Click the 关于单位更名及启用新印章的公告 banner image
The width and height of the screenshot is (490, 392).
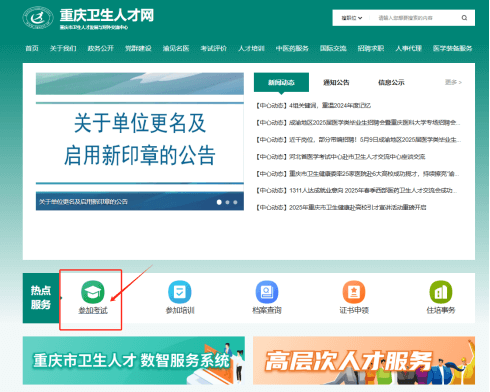[x=140, y=141]
